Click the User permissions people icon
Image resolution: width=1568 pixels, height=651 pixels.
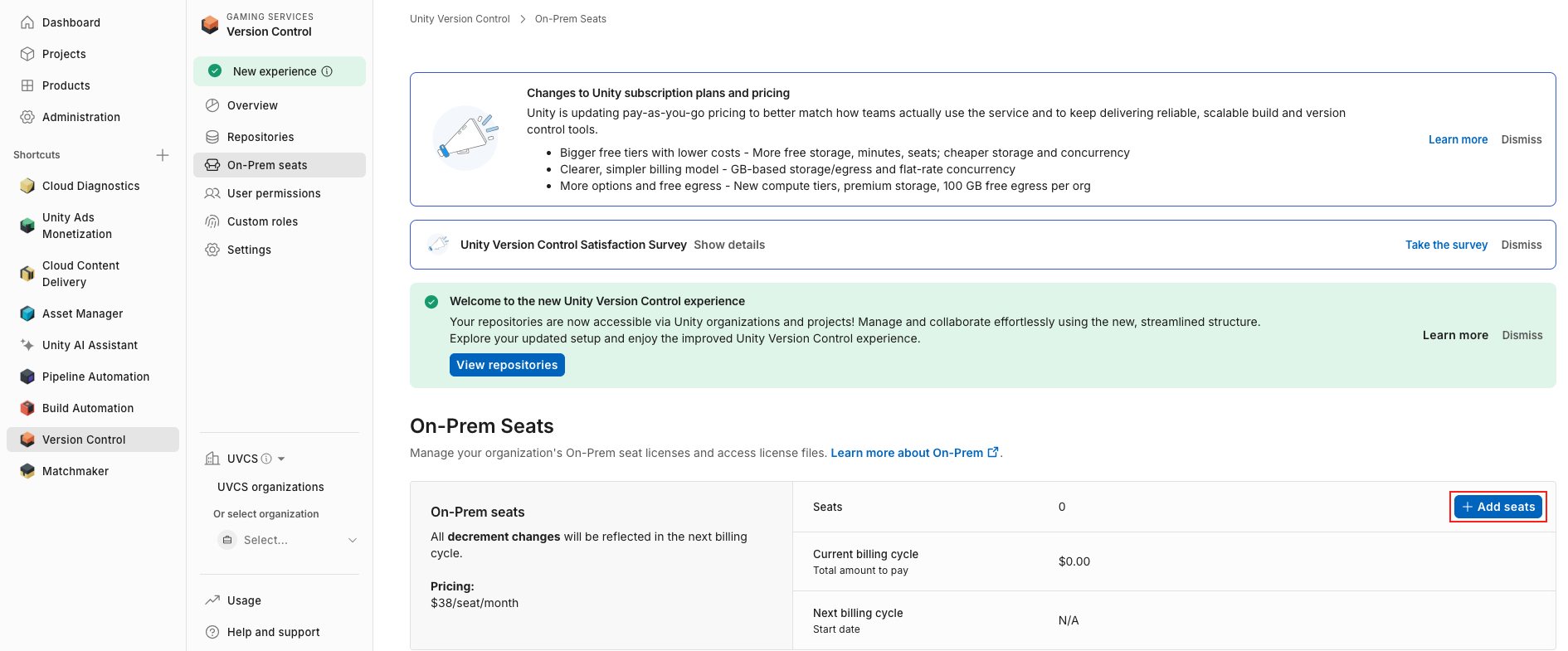coord(212,193)
